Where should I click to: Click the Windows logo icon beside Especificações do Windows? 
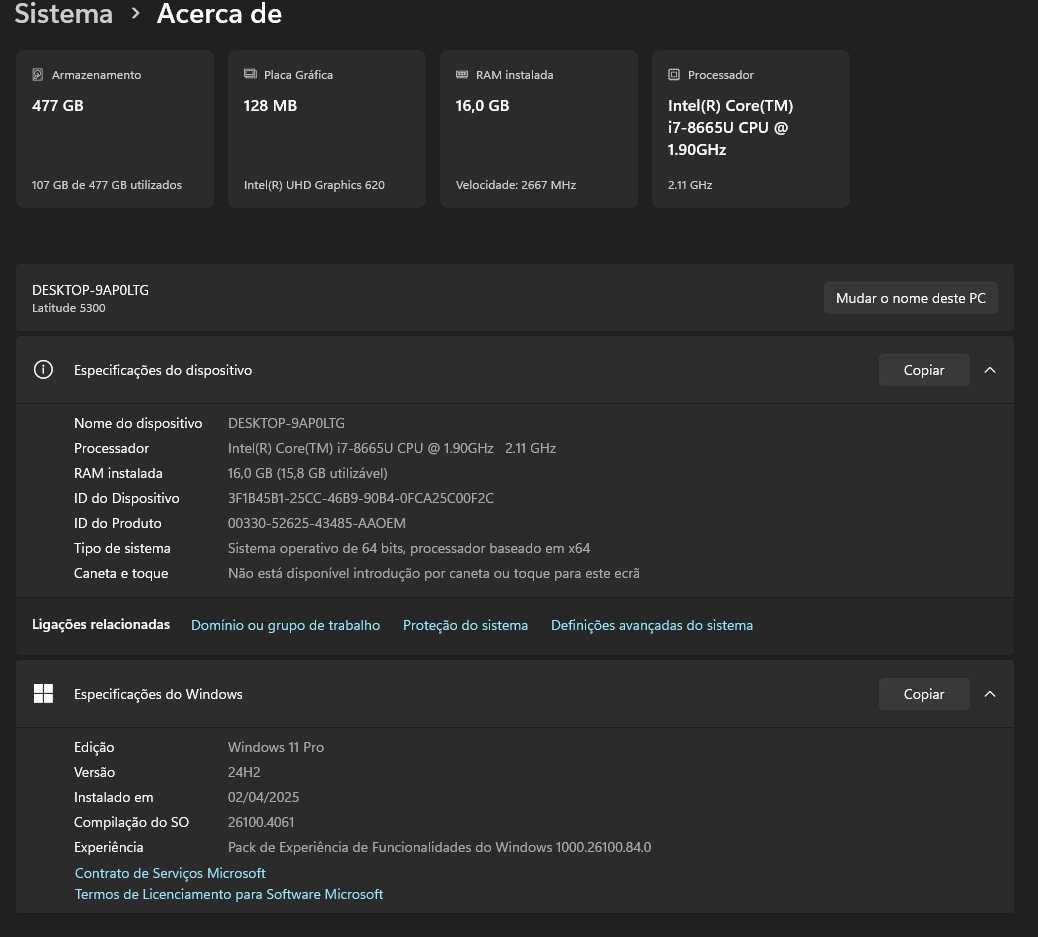(x=43, y=693)
